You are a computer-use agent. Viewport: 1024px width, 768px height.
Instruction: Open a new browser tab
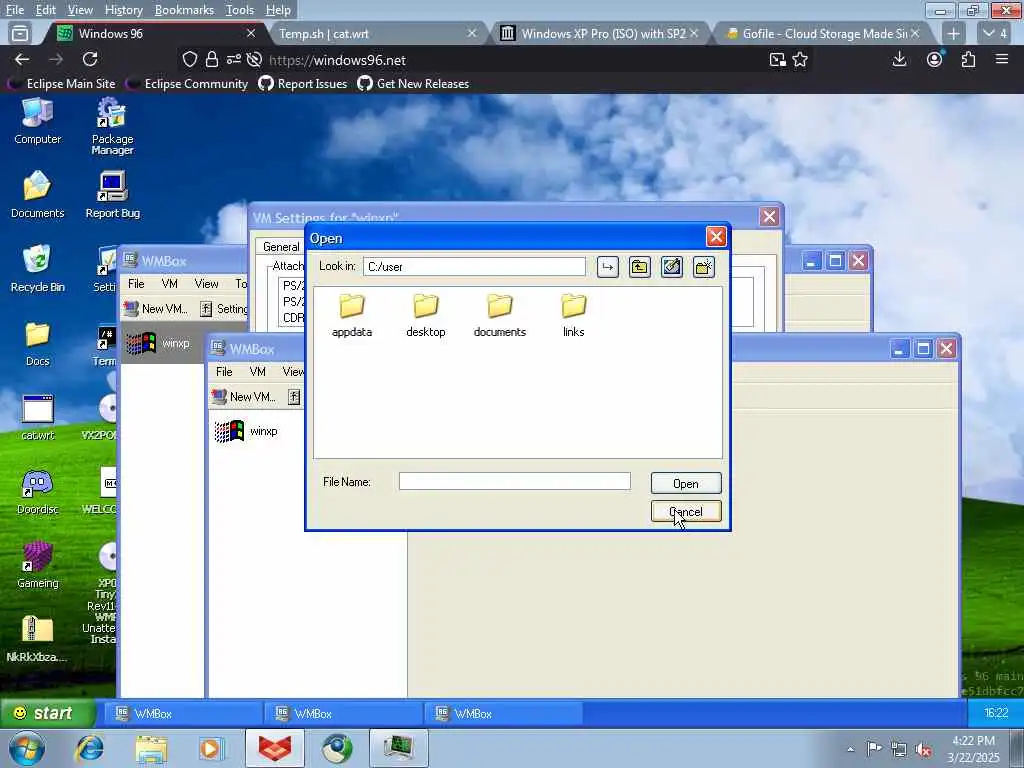click(x=953, y=33)
